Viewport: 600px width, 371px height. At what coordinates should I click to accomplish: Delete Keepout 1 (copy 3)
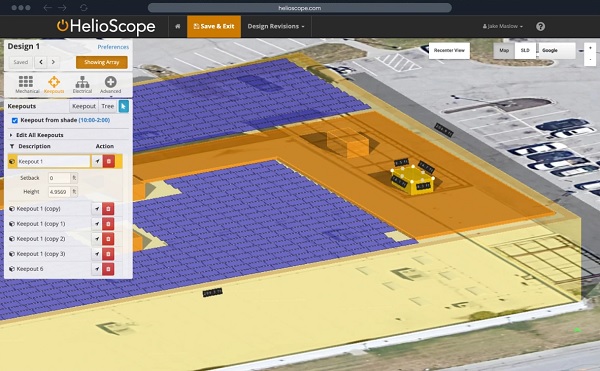click(108, 254)
